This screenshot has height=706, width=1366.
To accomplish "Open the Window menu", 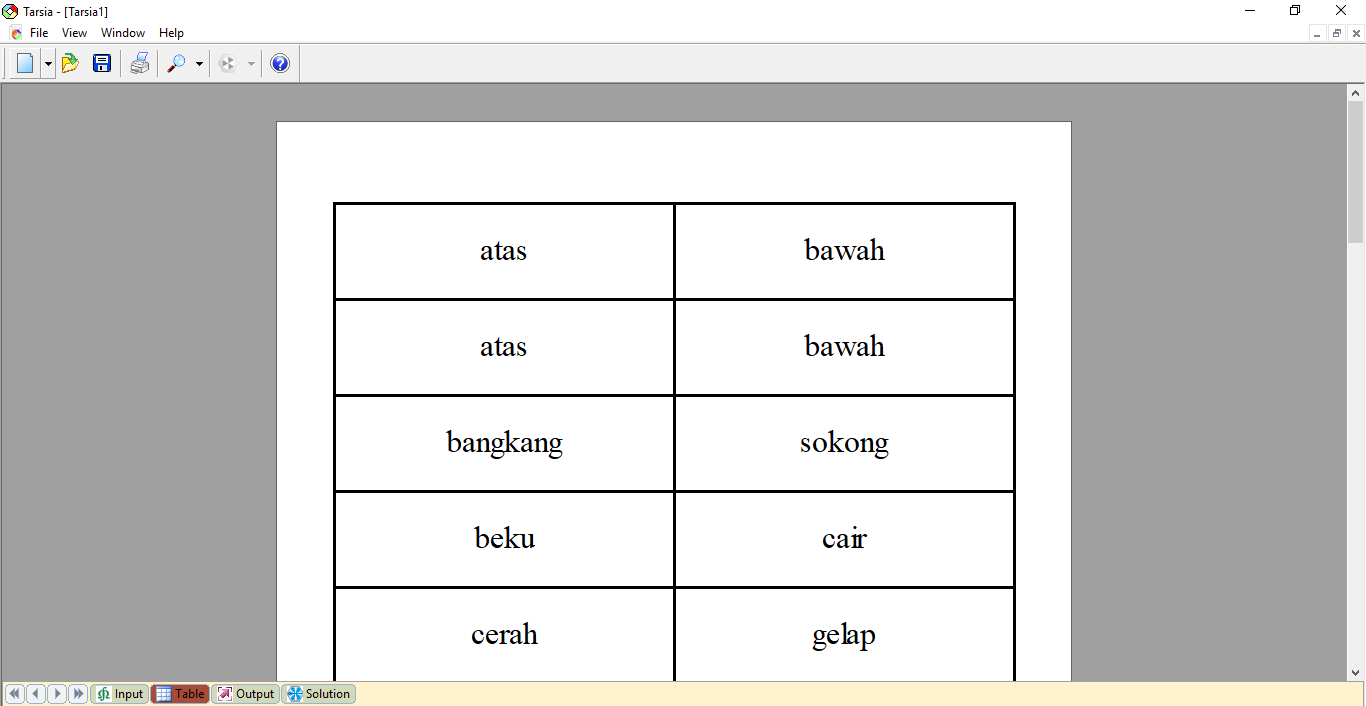I will pyautogui.click(x=123, y=33).
